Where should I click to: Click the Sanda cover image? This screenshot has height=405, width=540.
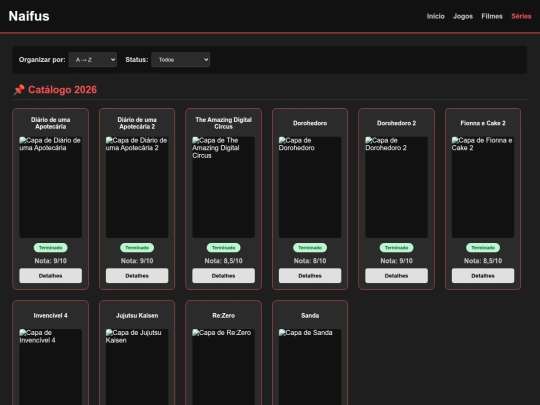tap(310, 367)
